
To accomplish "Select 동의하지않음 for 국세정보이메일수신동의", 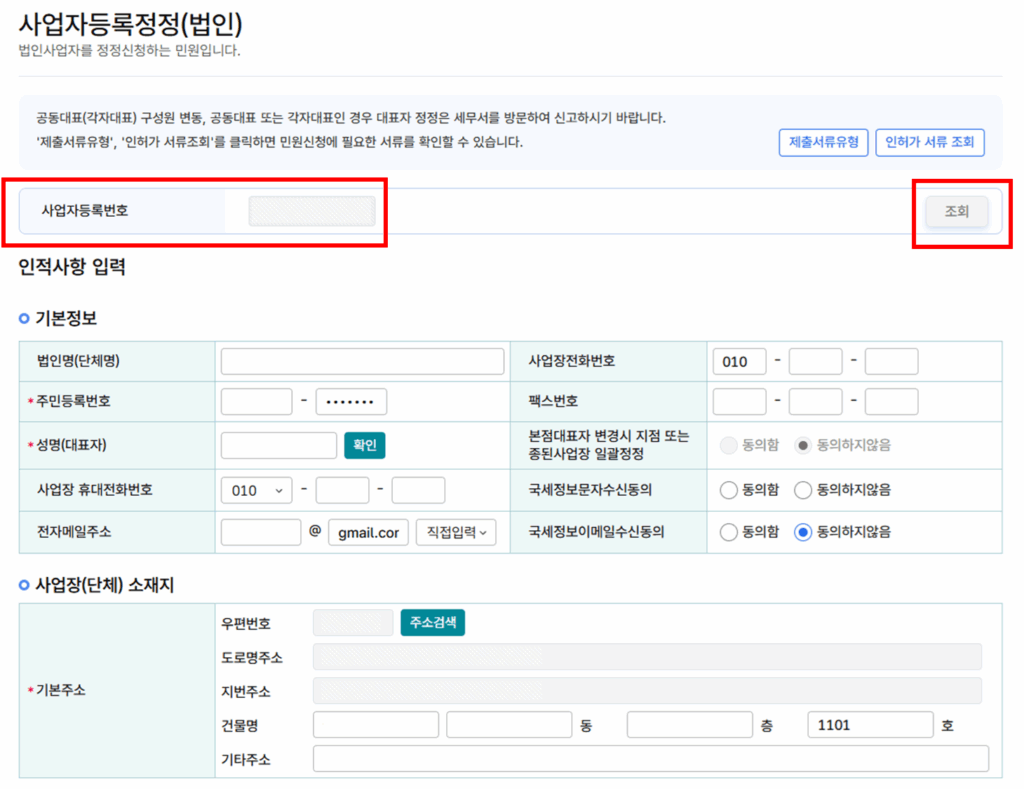I will pyautogui.click(x=802, y=532).
